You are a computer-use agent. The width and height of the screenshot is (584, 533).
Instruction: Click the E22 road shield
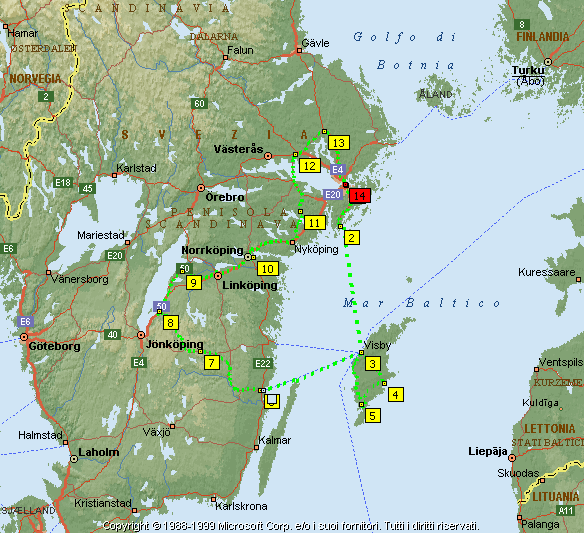[x=263, y=364]
